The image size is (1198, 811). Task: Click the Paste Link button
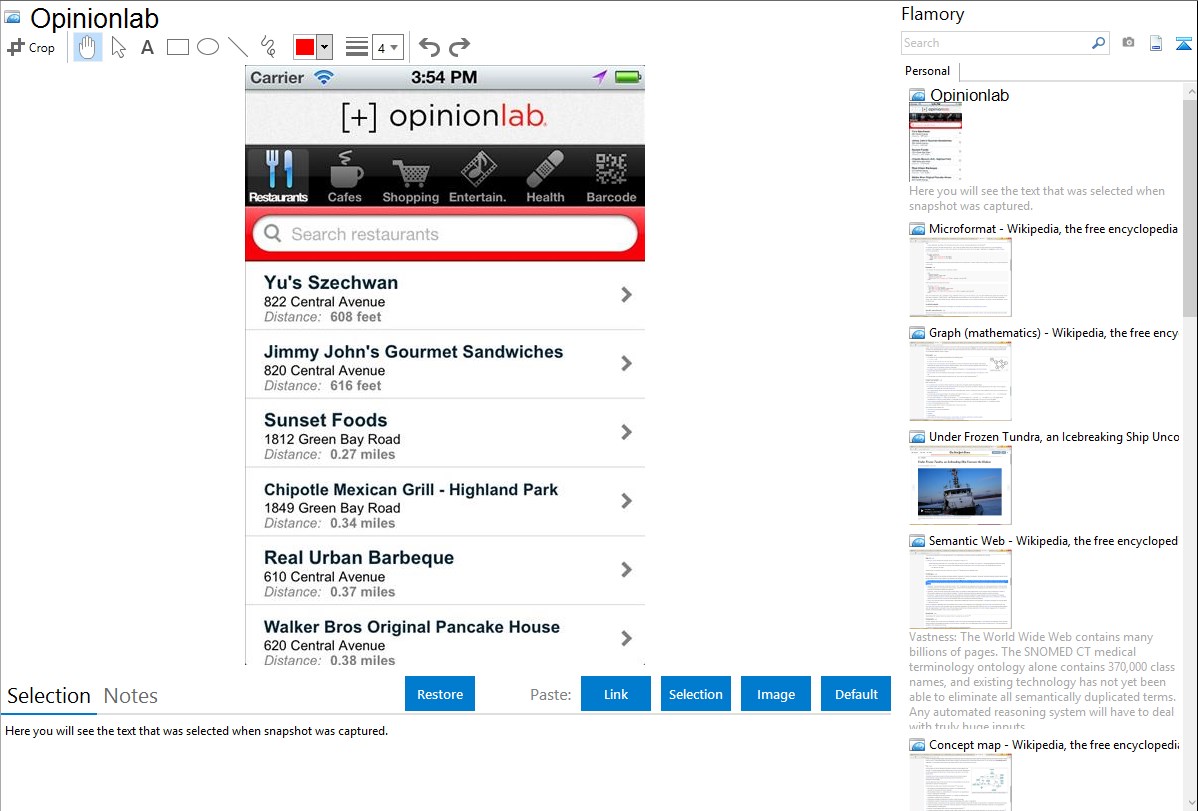point(616,694)
